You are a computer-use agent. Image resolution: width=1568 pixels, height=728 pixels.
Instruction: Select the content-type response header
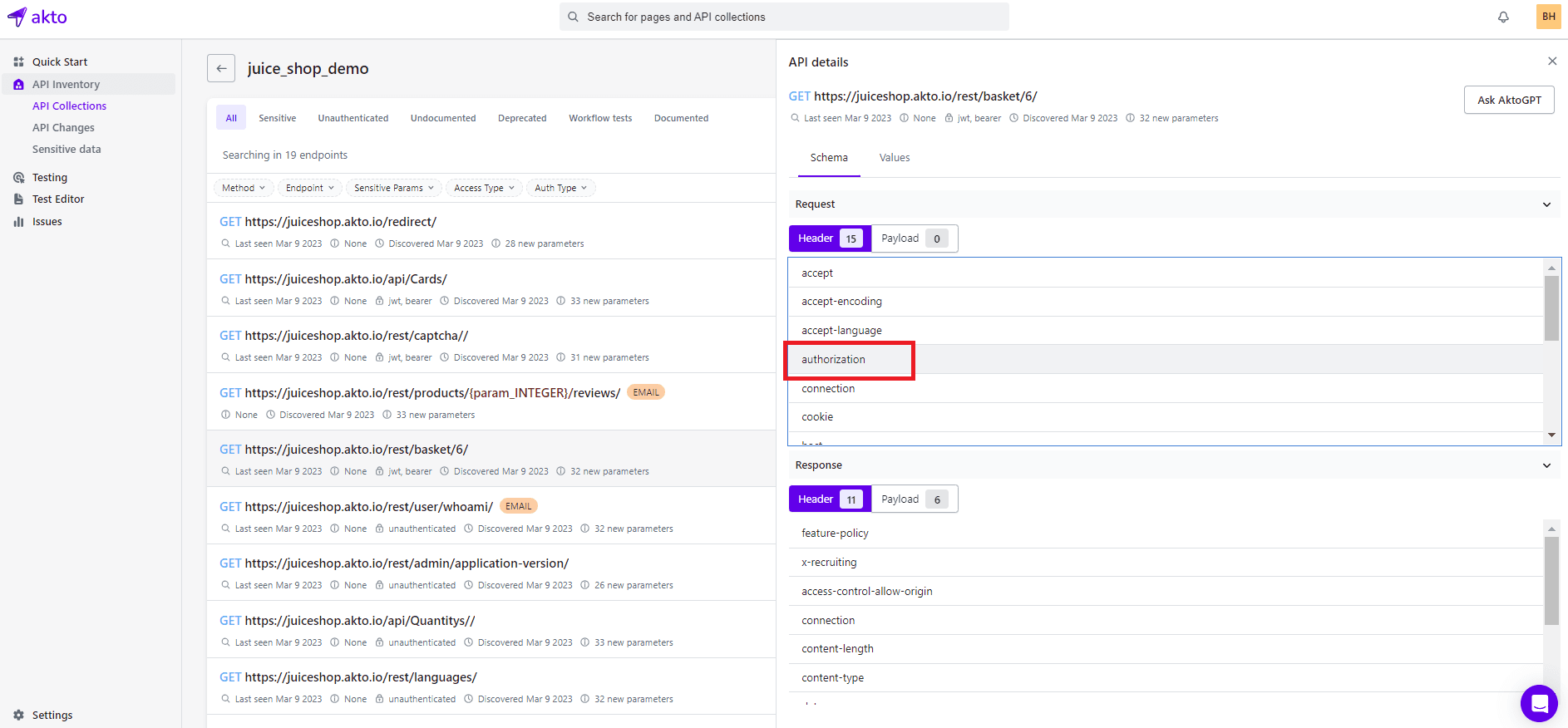(1166, 678)
